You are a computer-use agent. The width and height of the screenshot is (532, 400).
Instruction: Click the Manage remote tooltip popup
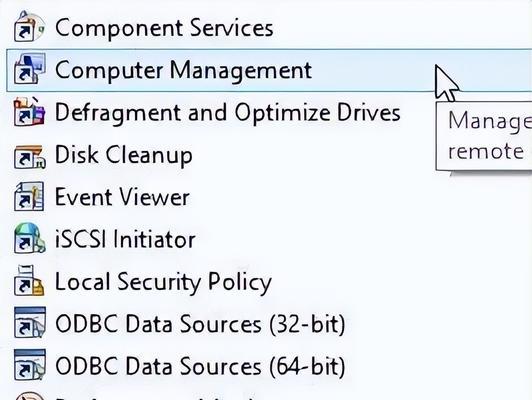(x=484, y=136)
